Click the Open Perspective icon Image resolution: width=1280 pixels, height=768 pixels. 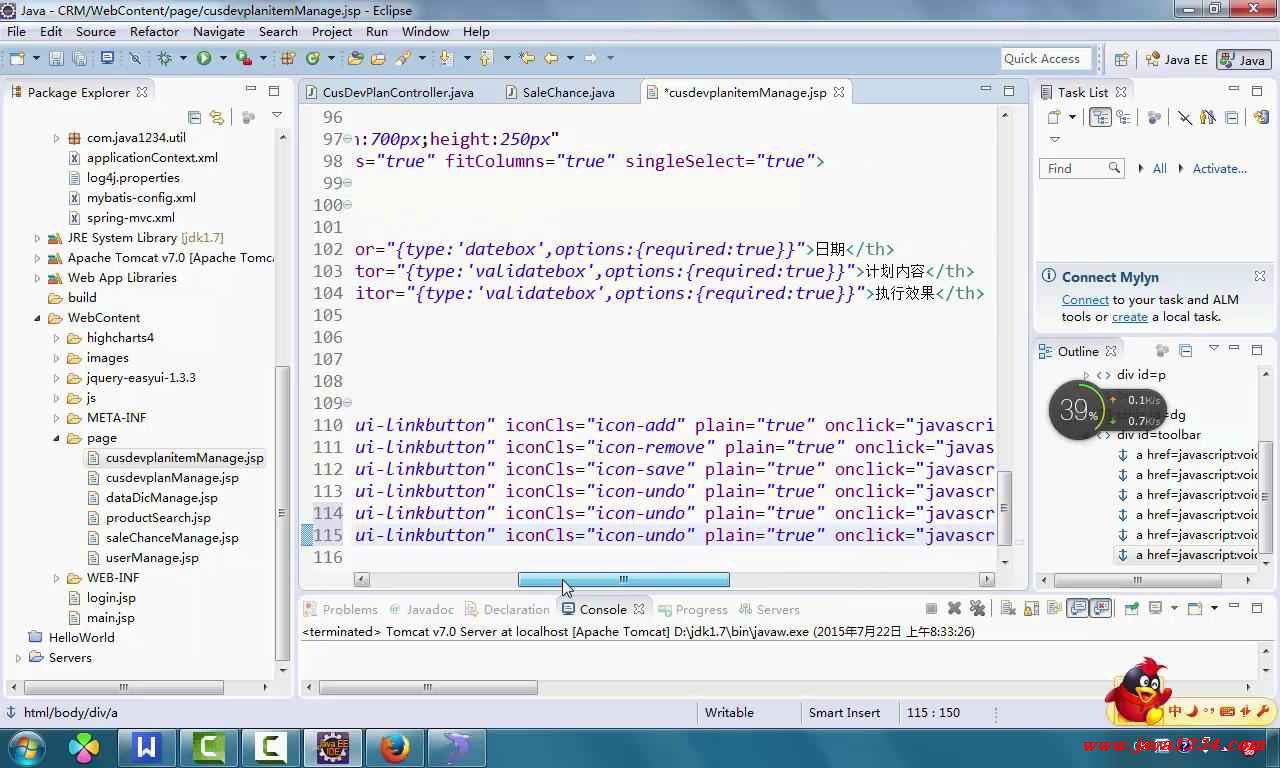coord(1122,60)
